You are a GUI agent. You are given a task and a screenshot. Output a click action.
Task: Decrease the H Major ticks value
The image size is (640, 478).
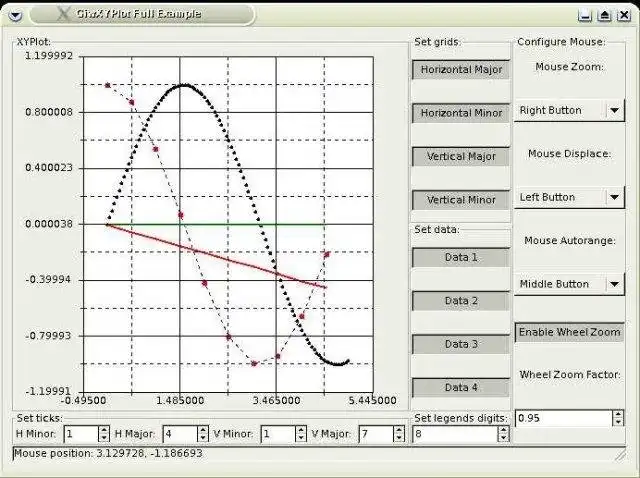pos(203,438)
